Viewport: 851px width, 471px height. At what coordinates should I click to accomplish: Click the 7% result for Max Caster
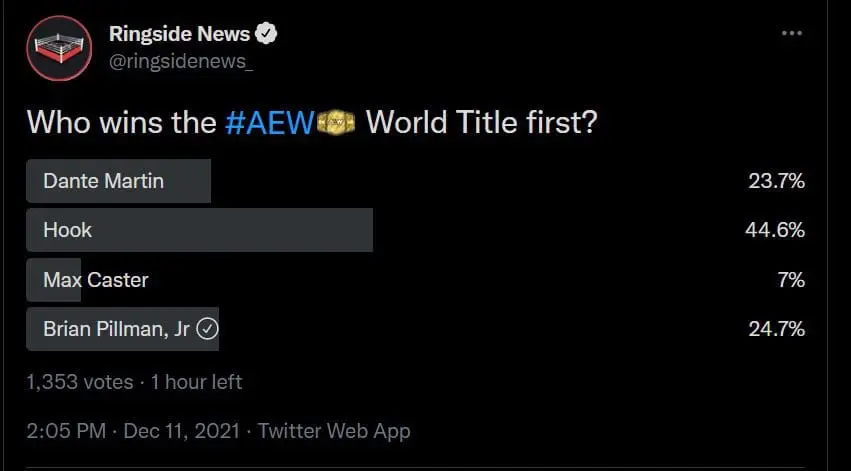click(790, 280)
